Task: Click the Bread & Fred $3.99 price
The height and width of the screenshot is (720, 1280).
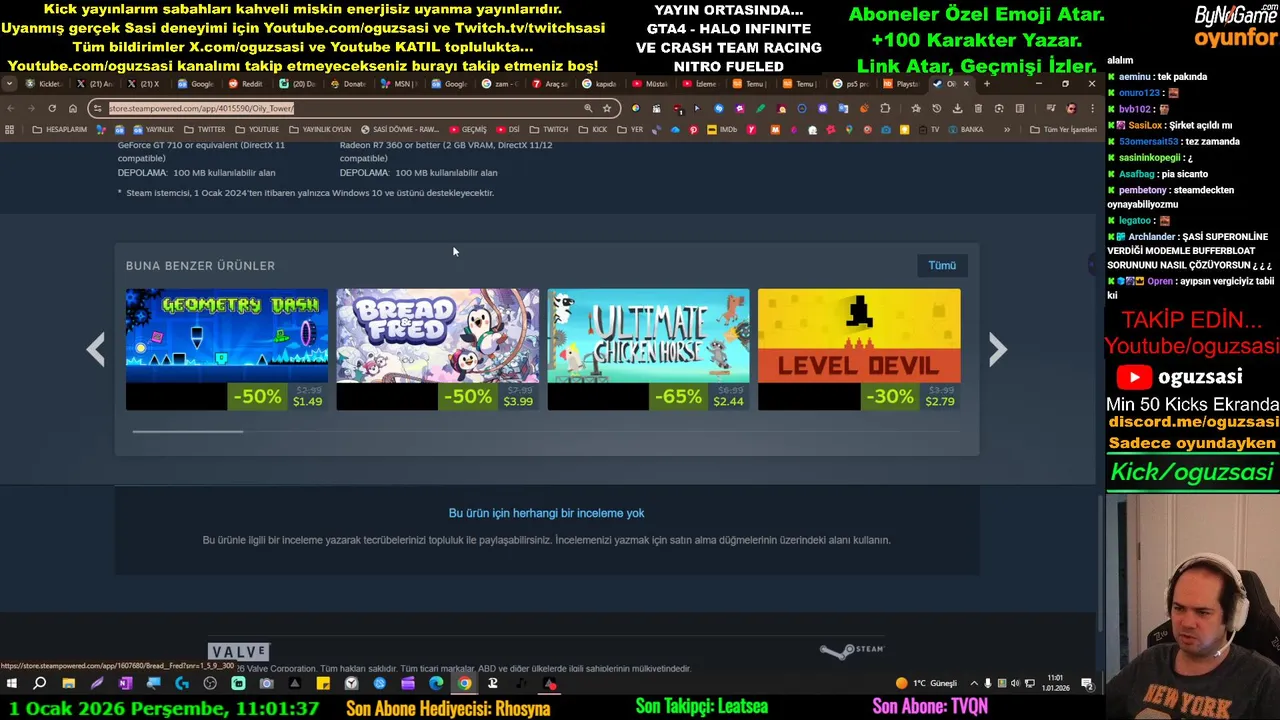Action: 518,401
